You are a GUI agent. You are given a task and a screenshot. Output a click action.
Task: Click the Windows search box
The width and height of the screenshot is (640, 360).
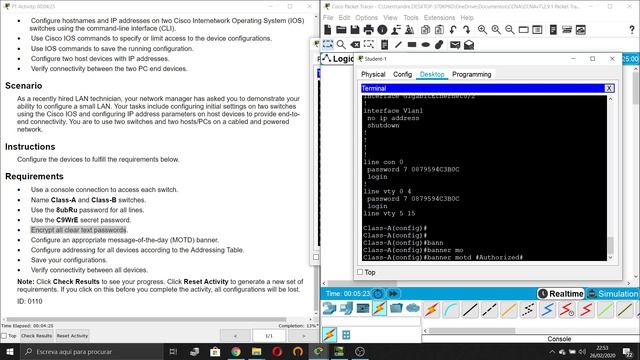click(91, 351)
